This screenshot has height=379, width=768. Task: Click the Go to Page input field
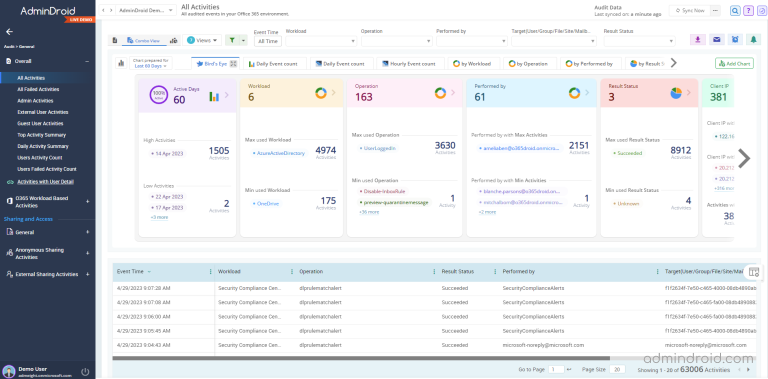556,370
